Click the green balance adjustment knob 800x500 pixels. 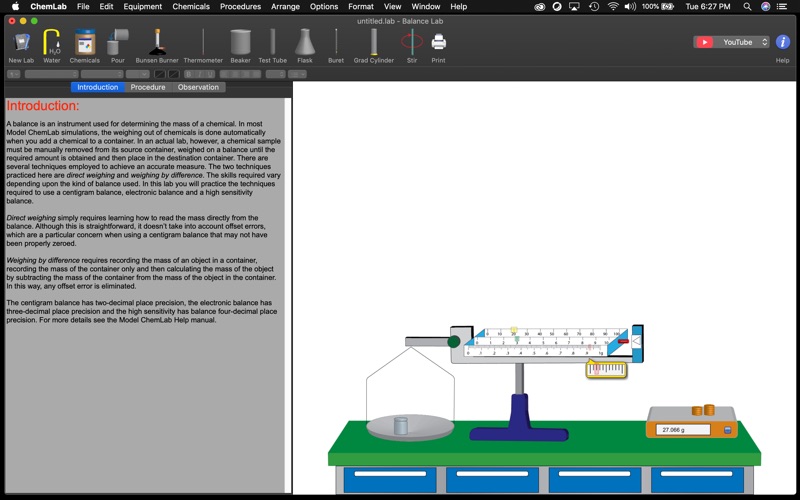point(454,342)
